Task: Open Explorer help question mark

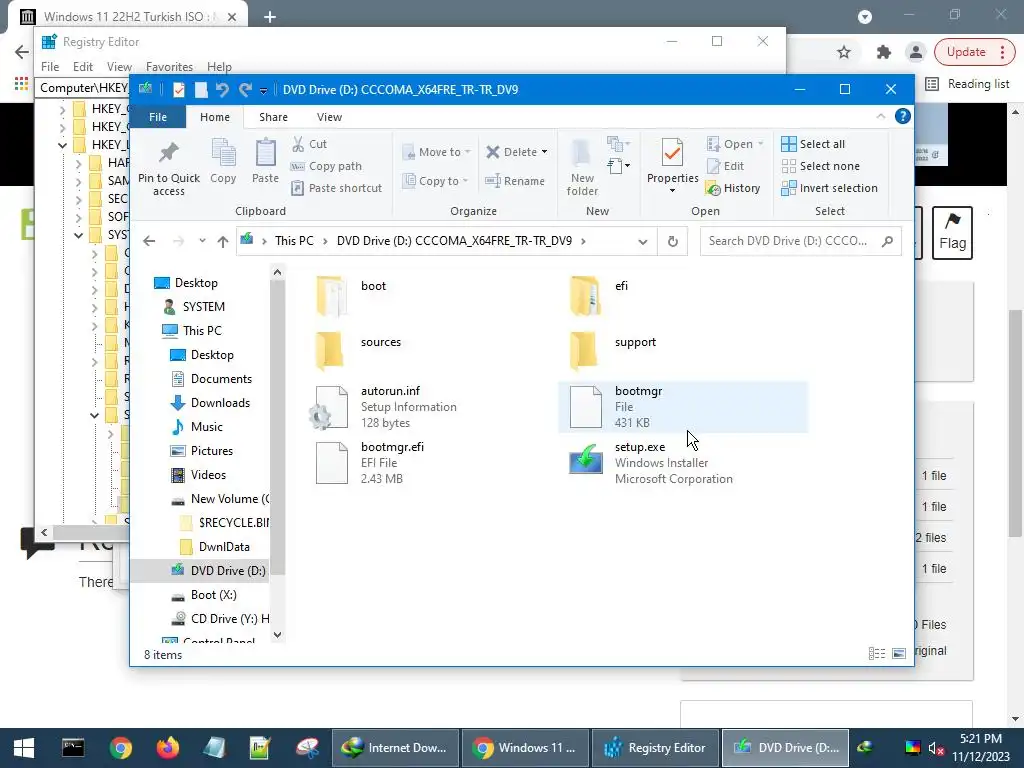Action: click(903, 116)
